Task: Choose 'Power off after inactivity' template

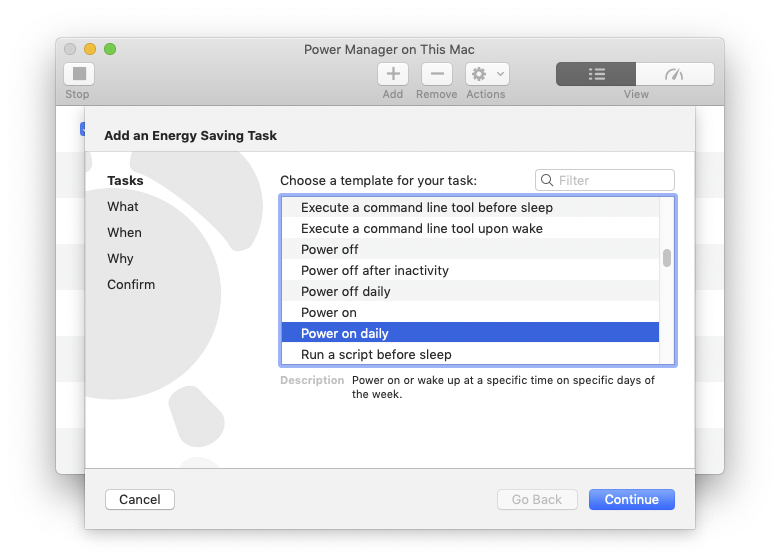Action: [470, 270]
